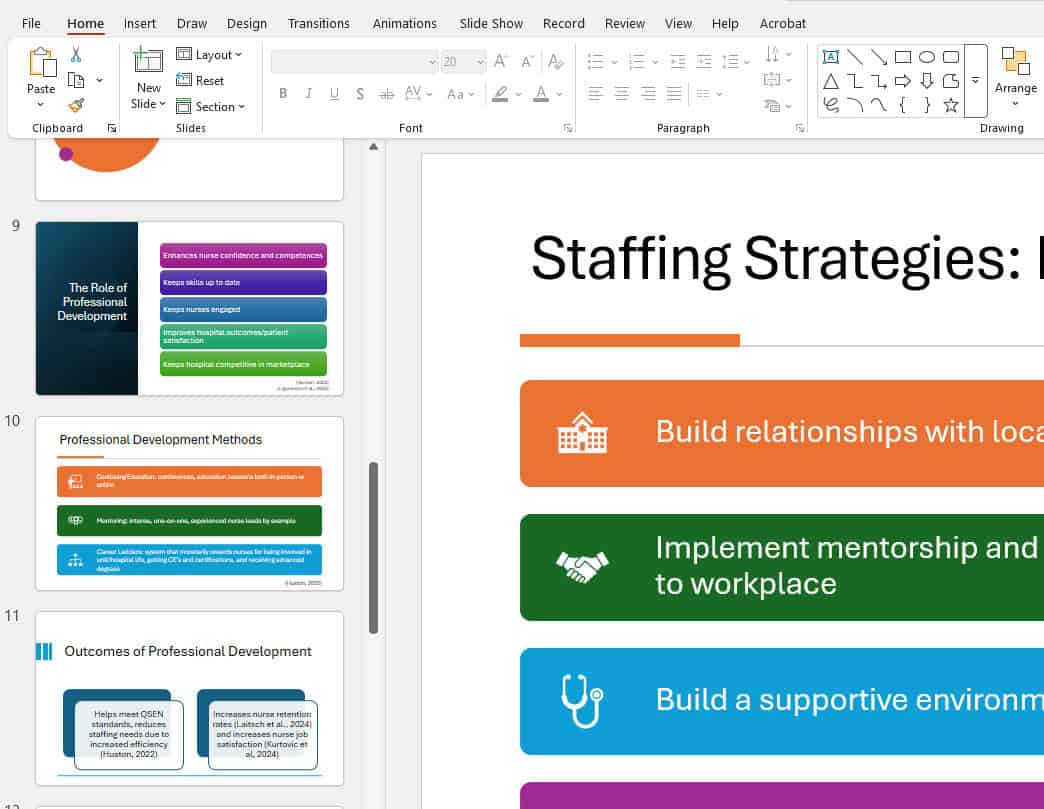Open the font size dropdown
This screenshot has height=809, width=1044.
[x=480, y=62]
